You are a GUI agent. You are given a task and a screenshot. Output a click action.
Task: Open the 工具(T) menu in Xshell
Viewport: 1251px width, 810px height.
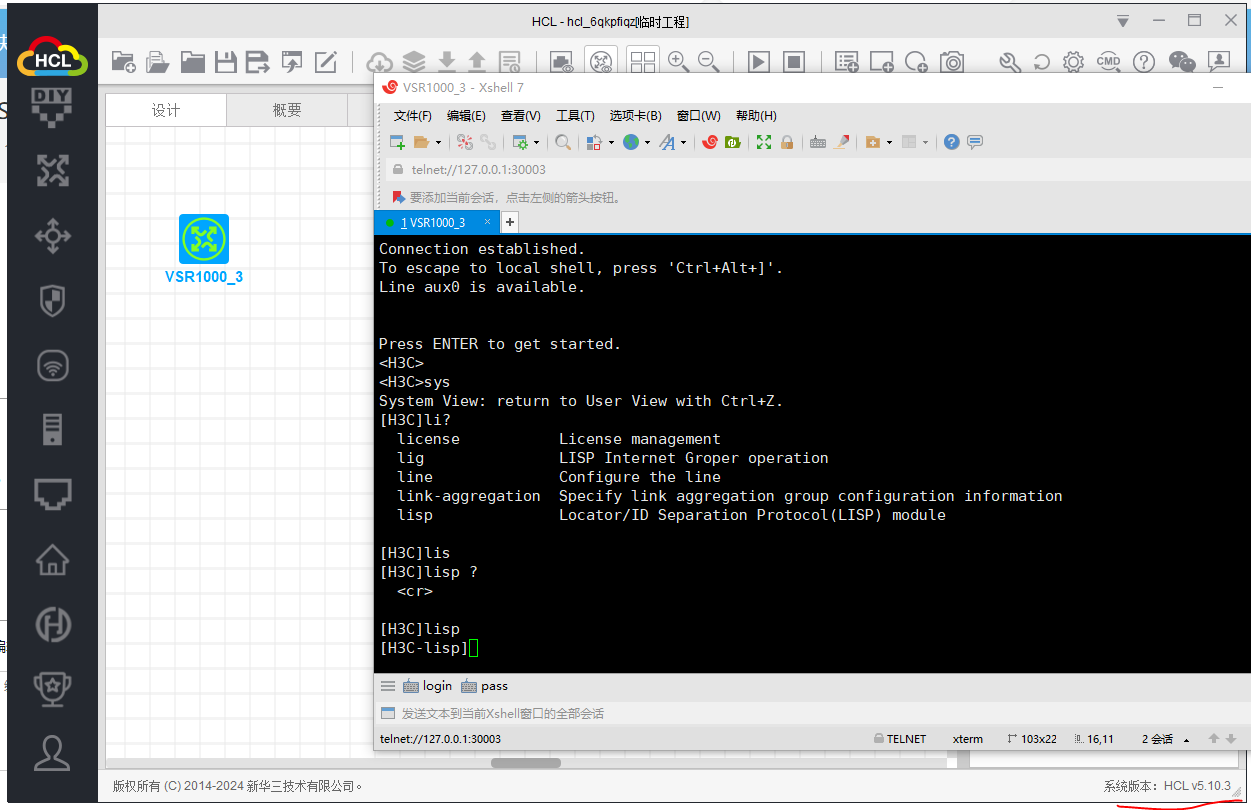575,116
